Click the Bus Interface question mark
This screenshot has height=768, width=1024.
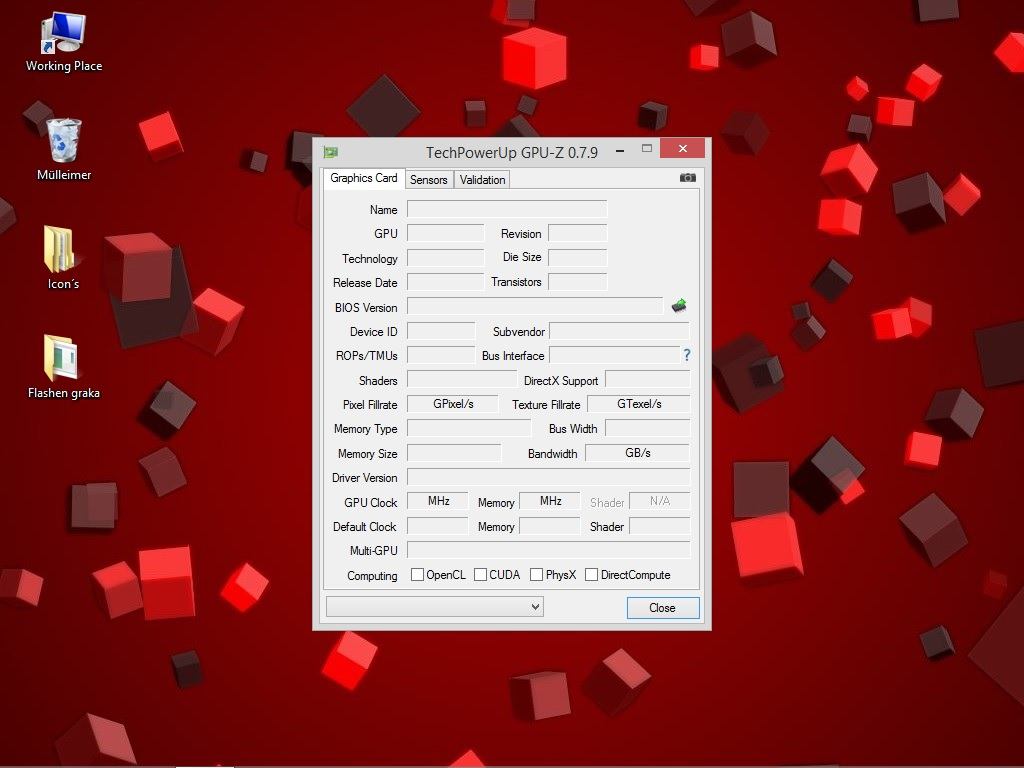point(686,355)
